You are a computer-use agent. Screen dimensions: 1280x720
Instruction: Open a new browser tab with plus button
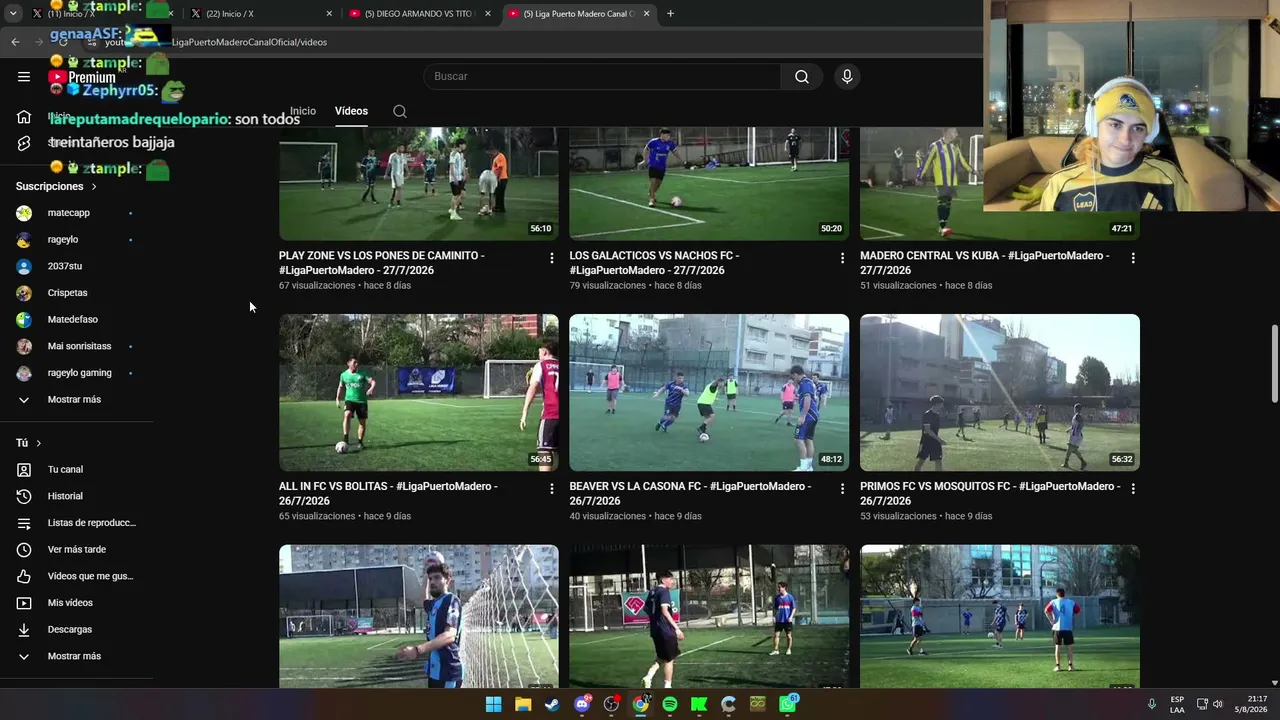pyautogui.click(x=670, y=14)
